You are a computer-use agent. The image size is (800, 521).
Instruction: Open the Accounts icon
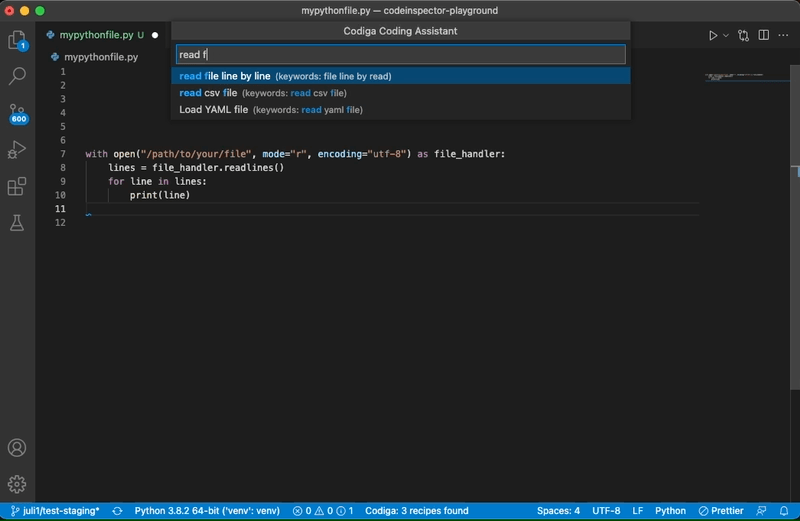tap(17, 448)
